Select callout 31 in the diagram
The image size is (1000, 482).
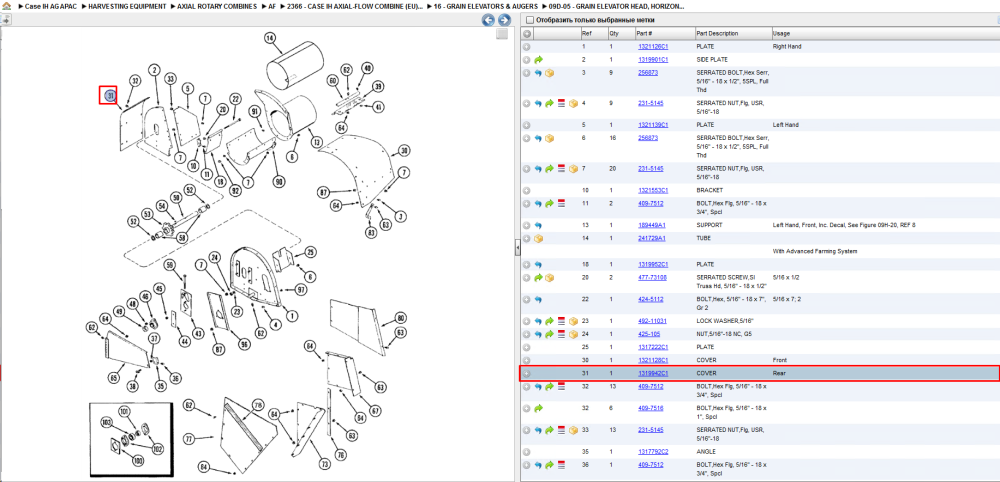coord(110,96)
